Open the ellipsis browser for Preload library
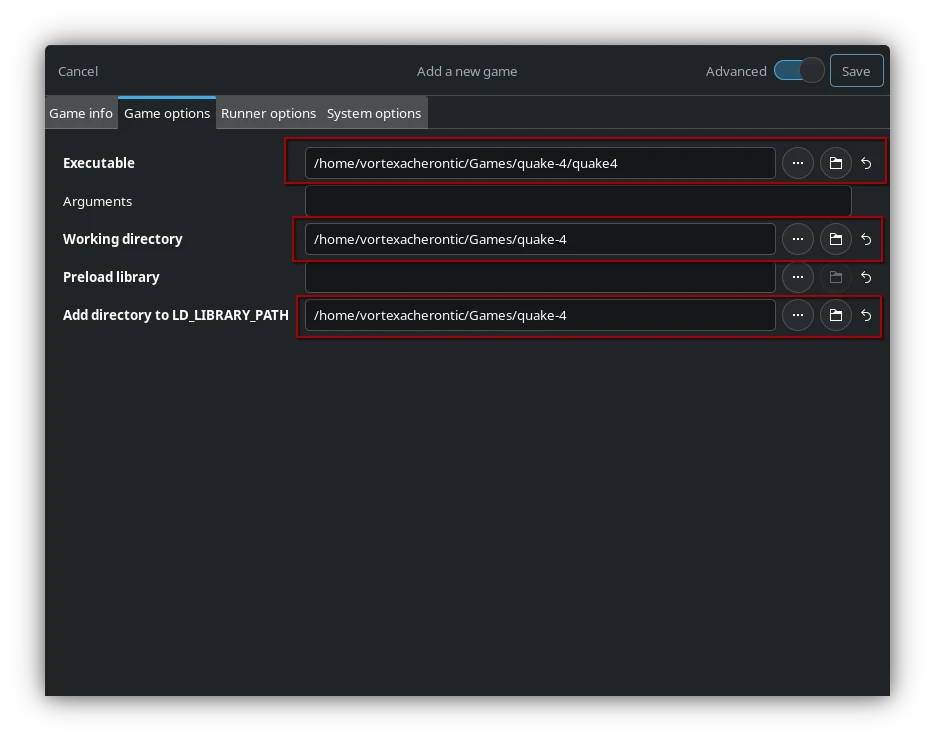 coord(798,277)
